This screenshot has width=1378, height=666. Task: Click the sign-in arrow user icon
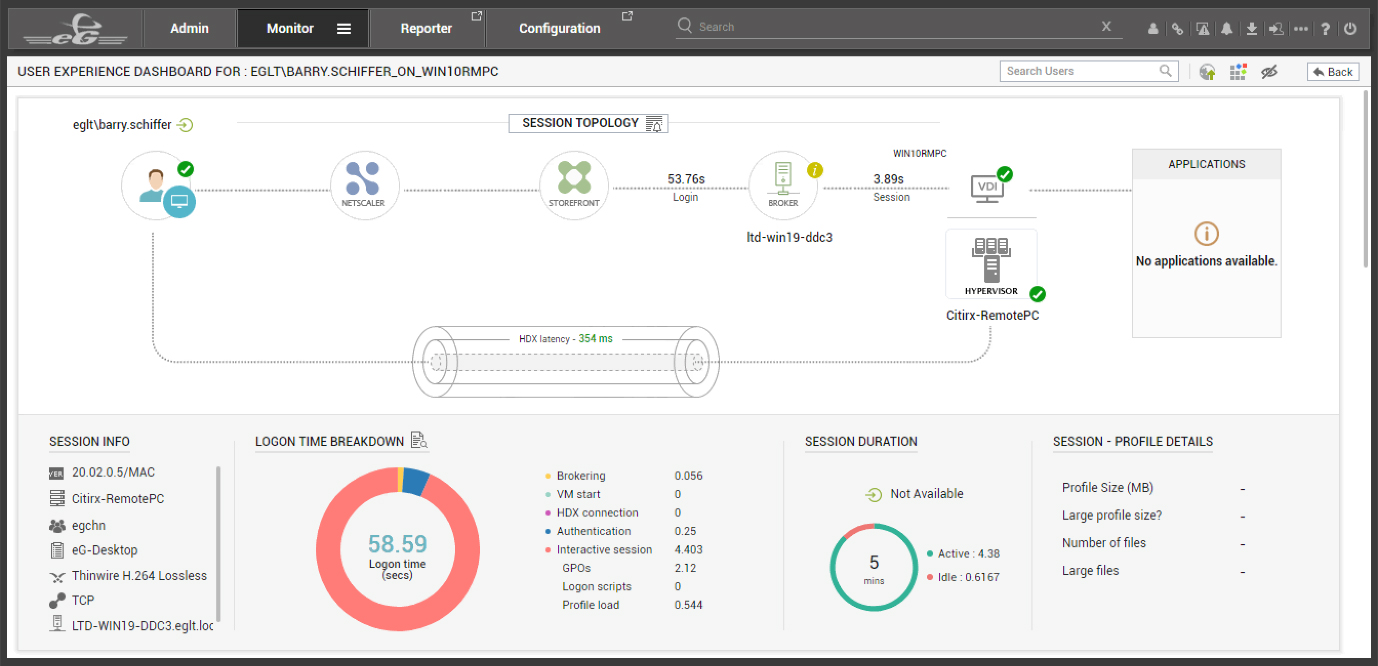tap(1276, 29)
